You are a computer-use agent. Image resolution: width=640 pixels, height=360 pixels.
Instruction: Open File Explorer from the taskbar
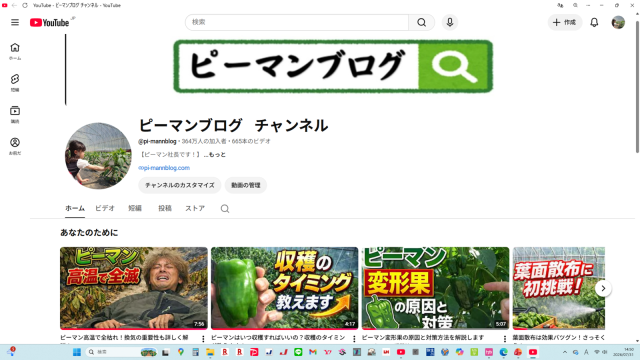pos(210,352)
